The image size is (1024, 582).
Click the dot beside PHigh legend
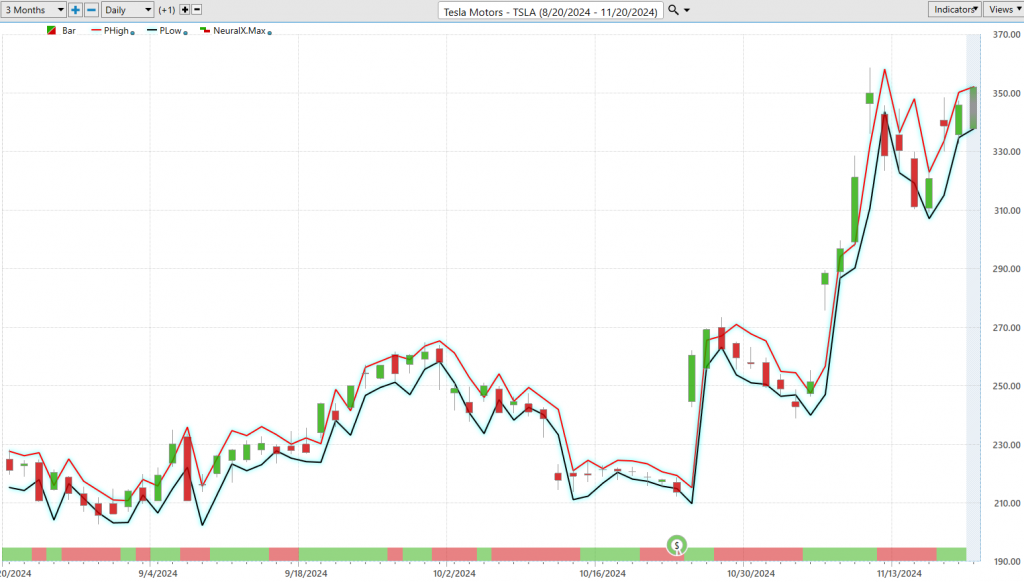133,33
